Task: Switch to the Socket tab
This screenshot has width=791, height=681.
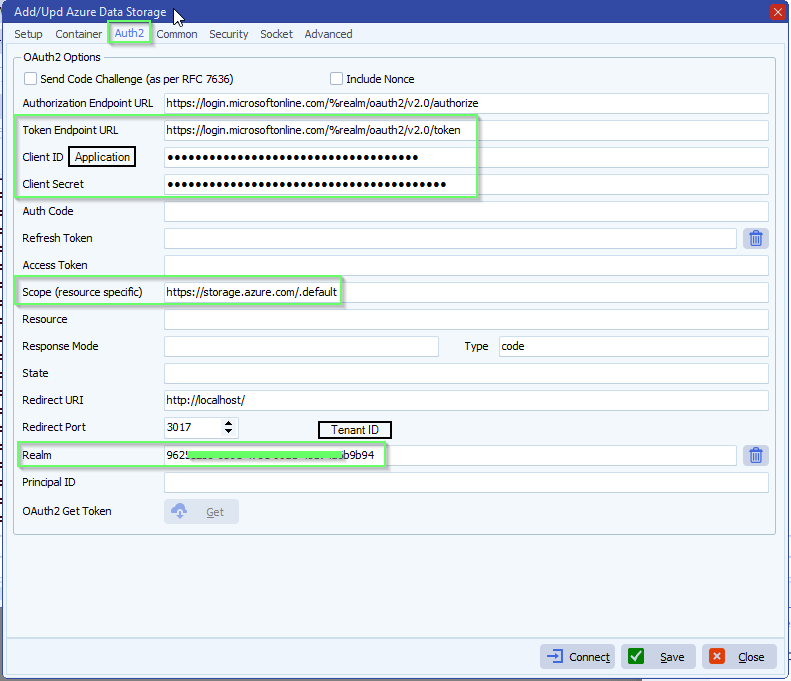Action: 276,34
